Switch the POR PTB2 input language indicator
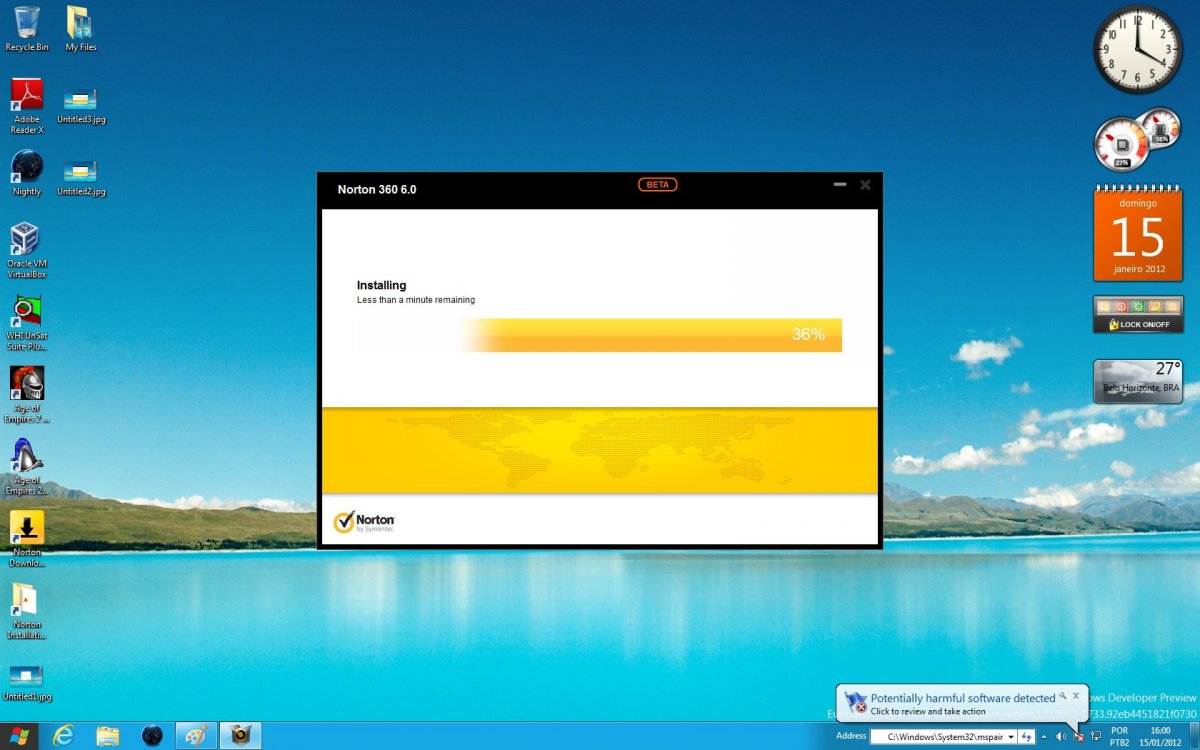Viewport: 1200px width, 750px height. (x=1119, y=736)
